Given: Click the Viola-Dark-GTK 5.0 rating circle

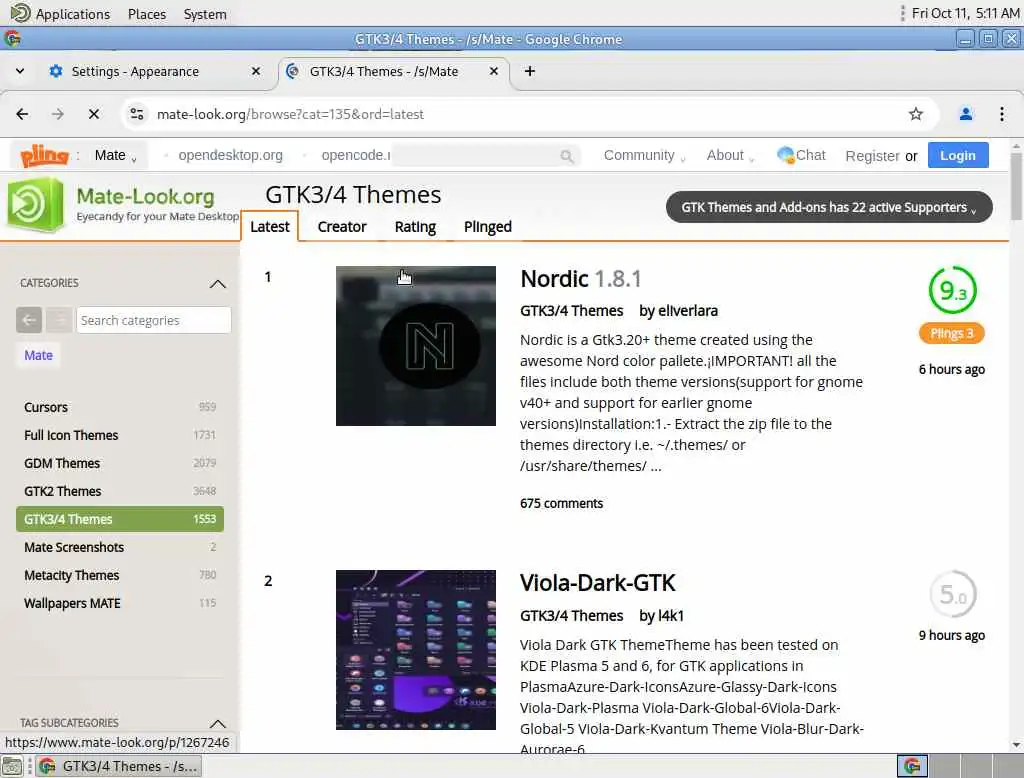Looking at the screenshot, I should [x=952, y=594].
